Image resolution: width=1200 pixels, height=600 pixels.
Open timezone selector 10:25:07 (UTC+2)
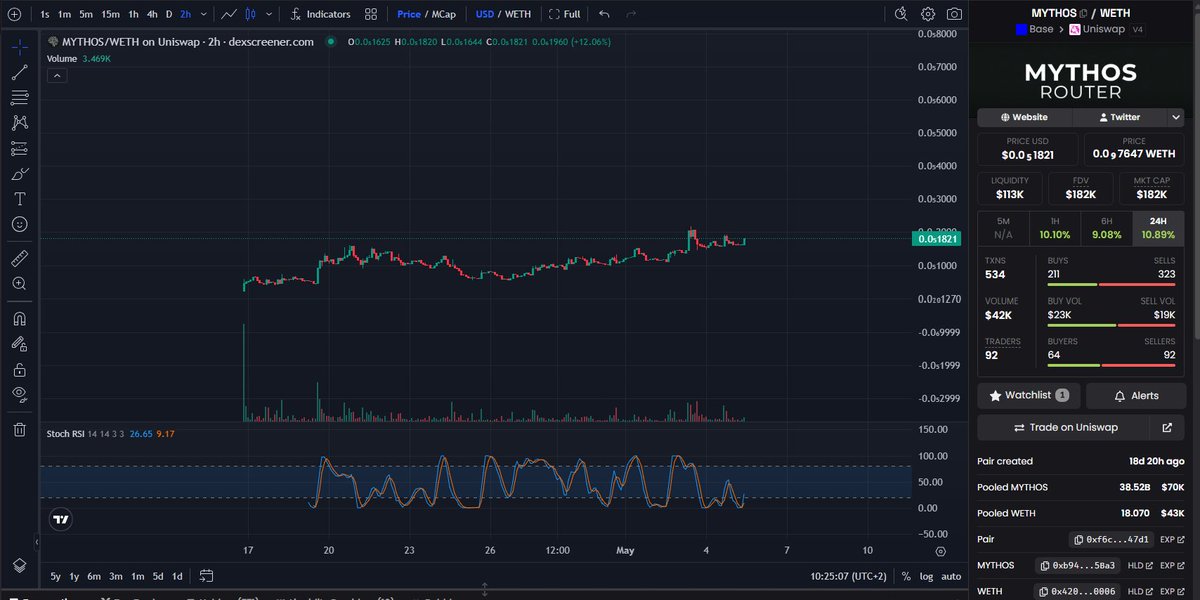pos(848,576)
